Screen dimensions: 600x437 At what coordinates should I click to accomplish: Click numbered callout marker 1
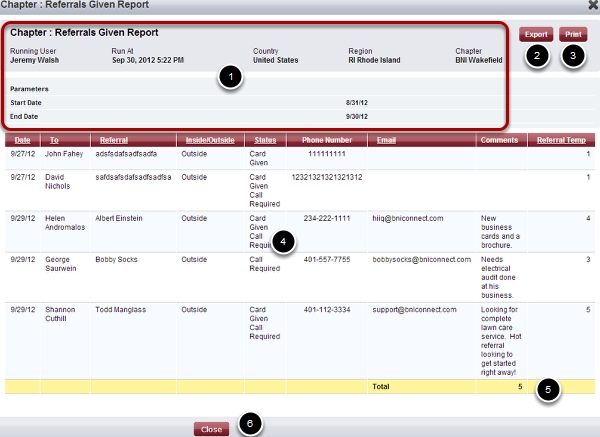click(x=231, y=79)
